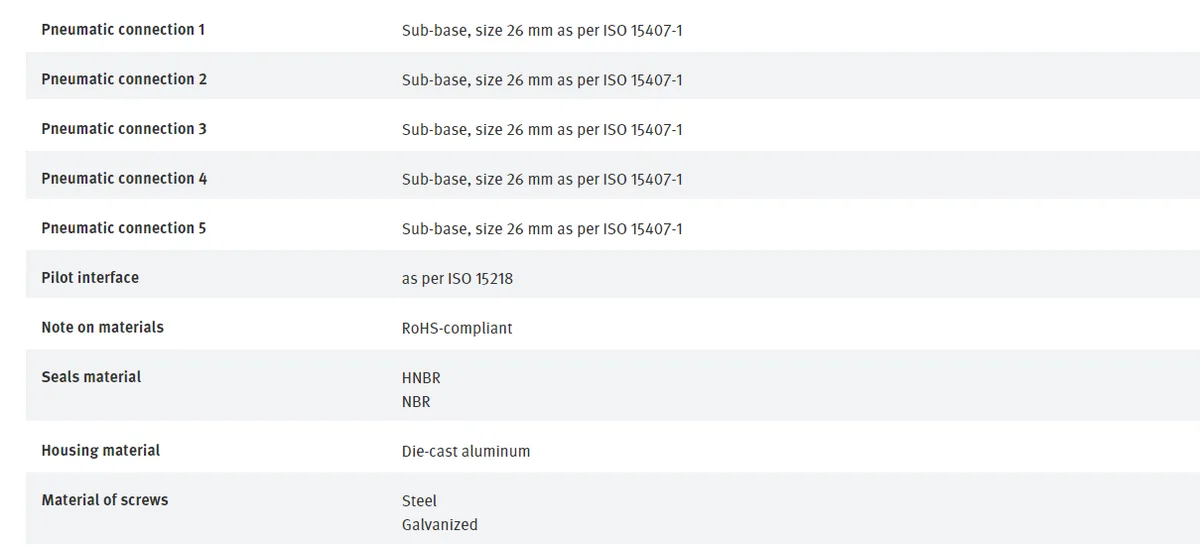Select Sub-base value for Pneumatic connection 5
The image size is (1200, 548).
coord(542,229)
